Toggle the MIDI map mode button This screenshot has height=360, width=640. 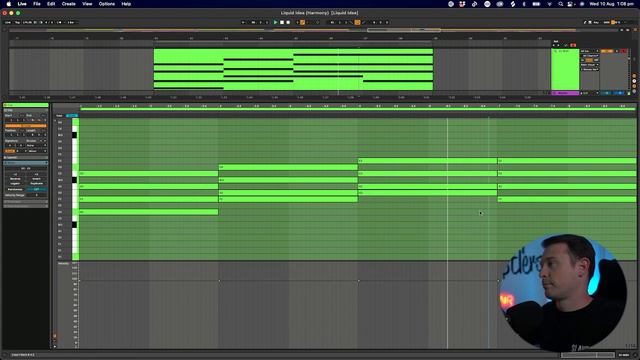click(x=607, y=22)
